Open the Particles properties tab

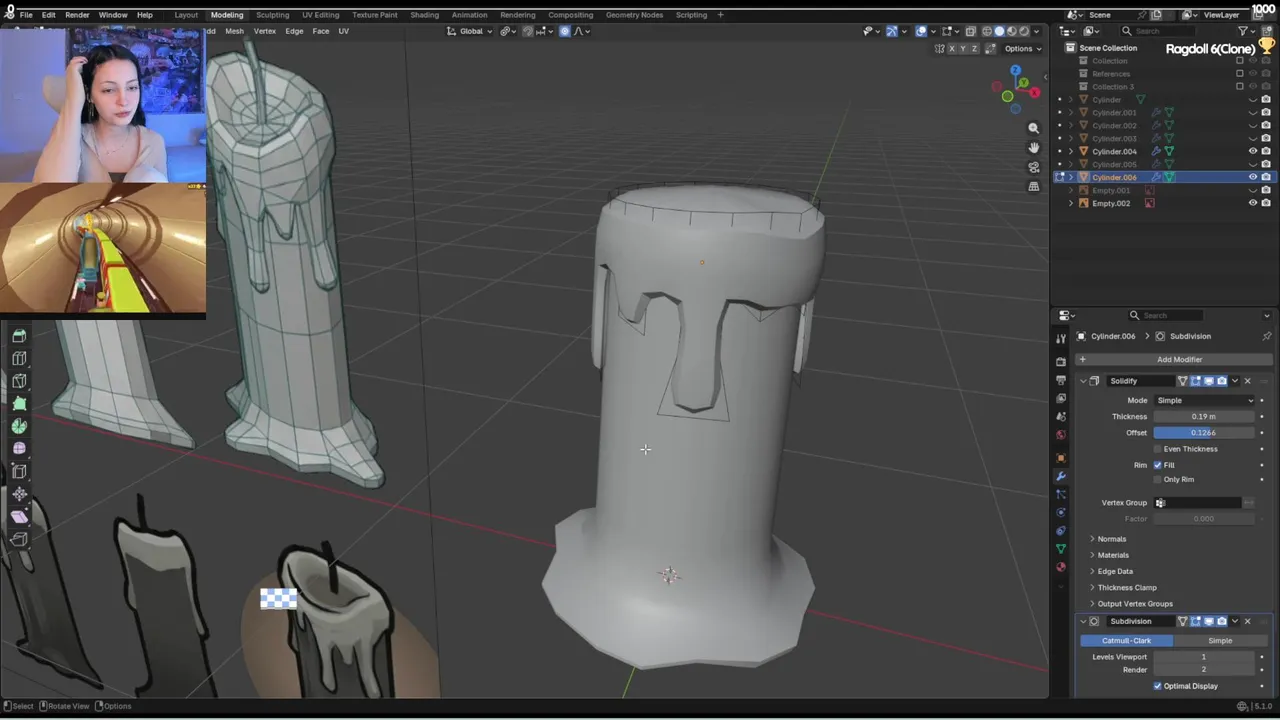click(x=1061, y=494)
